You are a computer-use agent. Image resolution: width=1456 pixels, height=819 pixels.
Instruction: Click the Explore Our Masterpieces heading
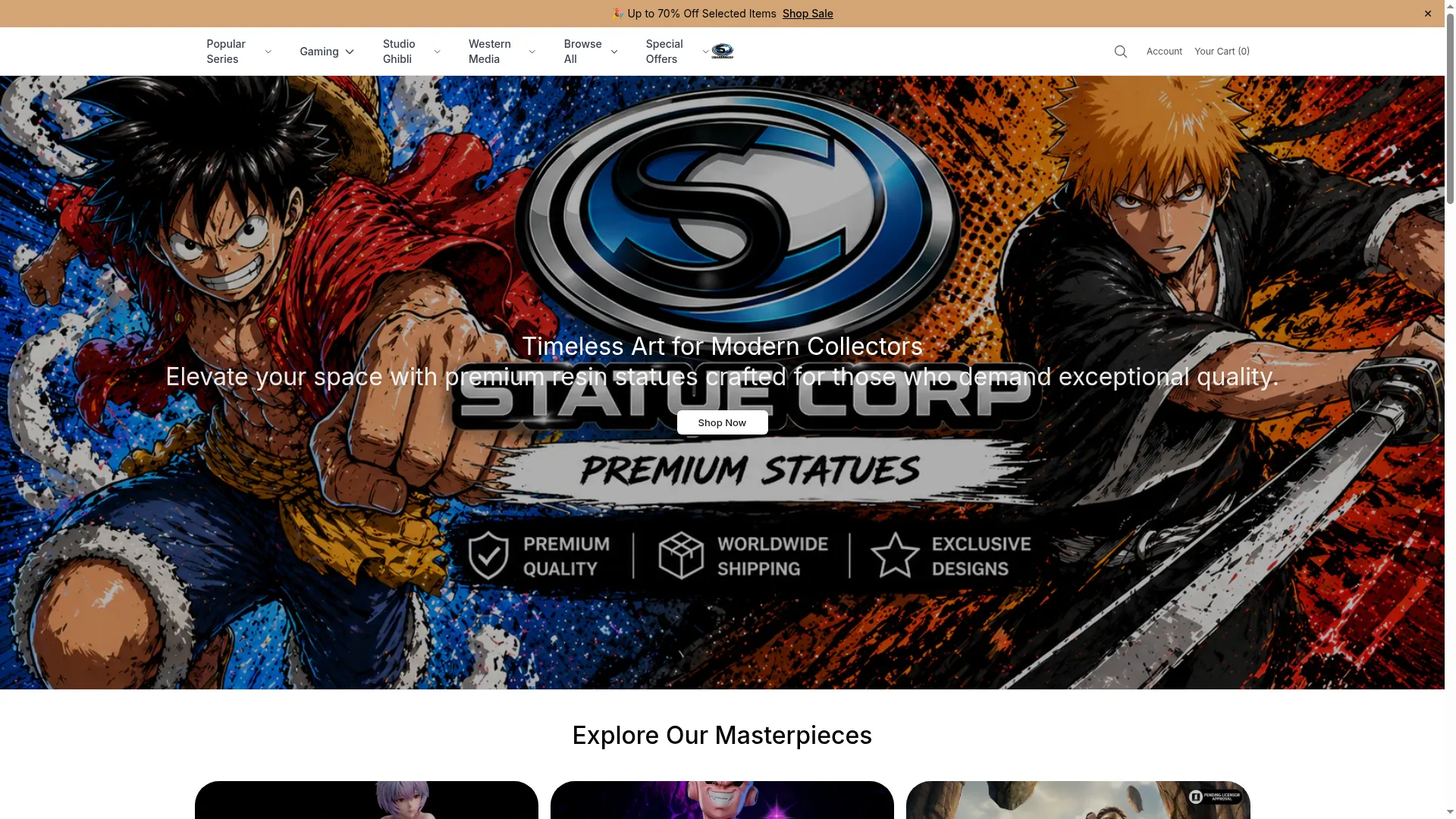click(722, 735)
